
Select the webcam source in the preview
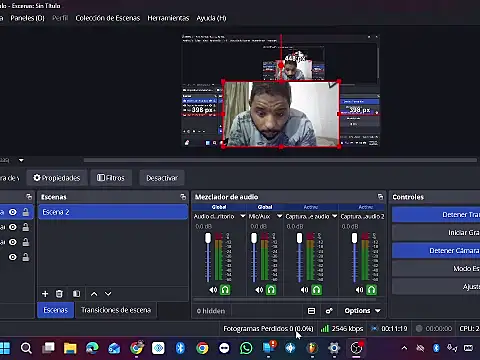coord(281,114)
